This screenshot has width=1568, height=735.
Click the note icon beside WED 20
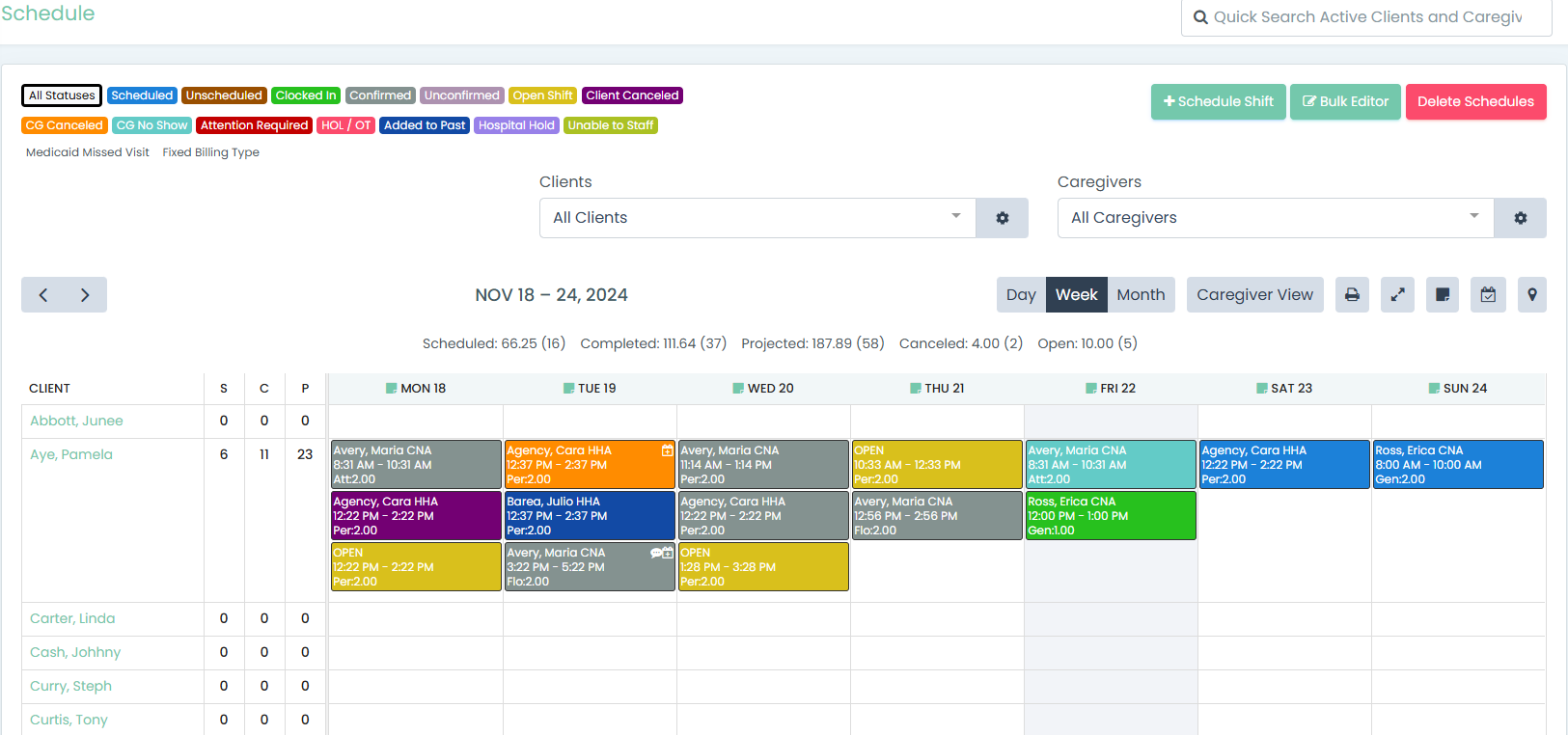(x=739, y=389)
